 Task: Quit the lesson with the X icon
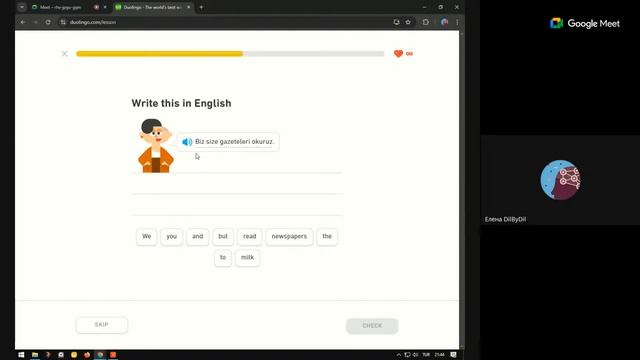[x=64, y=53]
